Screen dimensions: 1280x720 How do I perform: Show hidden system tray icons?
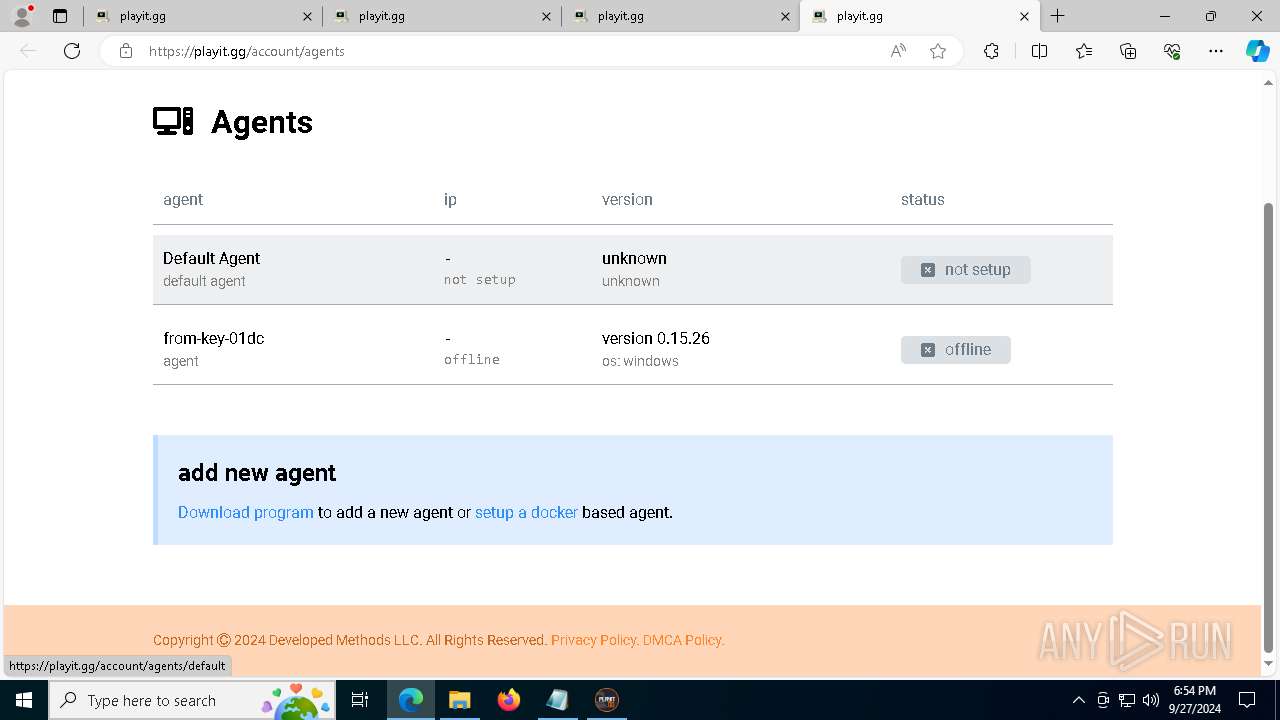tap(1078, 700)
